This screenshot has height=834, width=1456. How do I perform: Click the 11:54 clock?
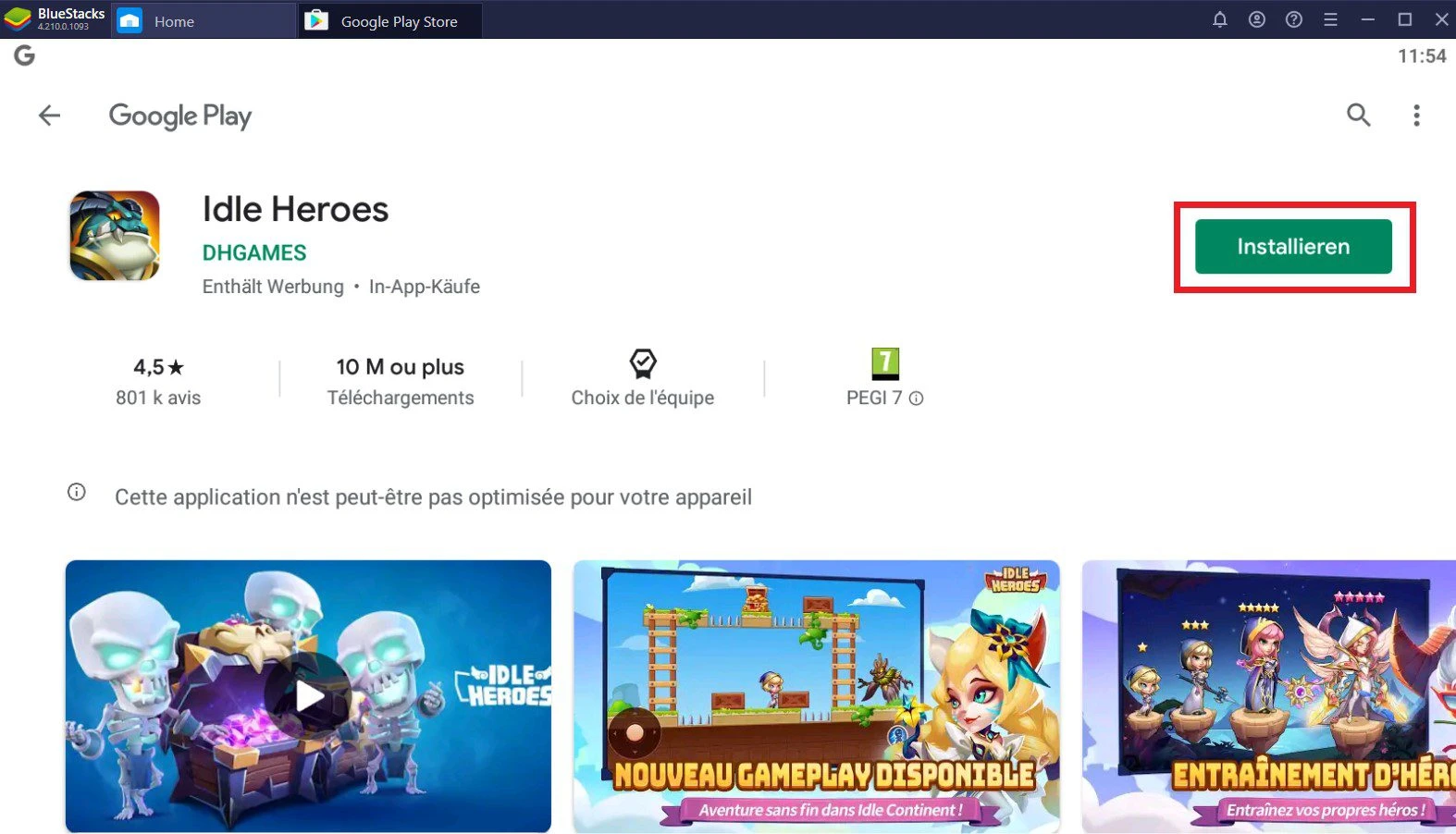[1422, 55]
